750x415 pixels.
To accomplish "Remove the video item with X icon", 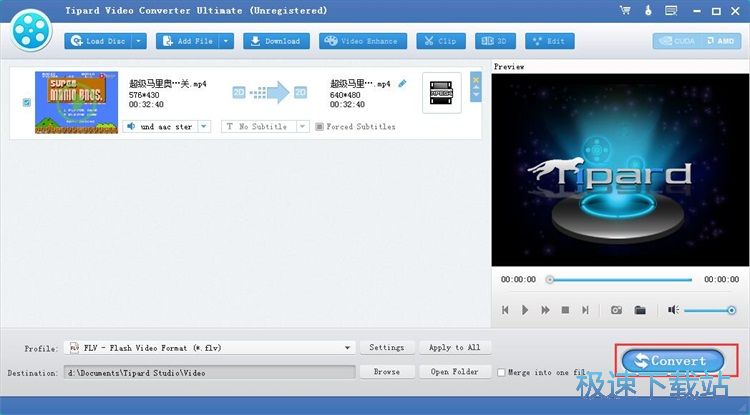I will 476,80.
